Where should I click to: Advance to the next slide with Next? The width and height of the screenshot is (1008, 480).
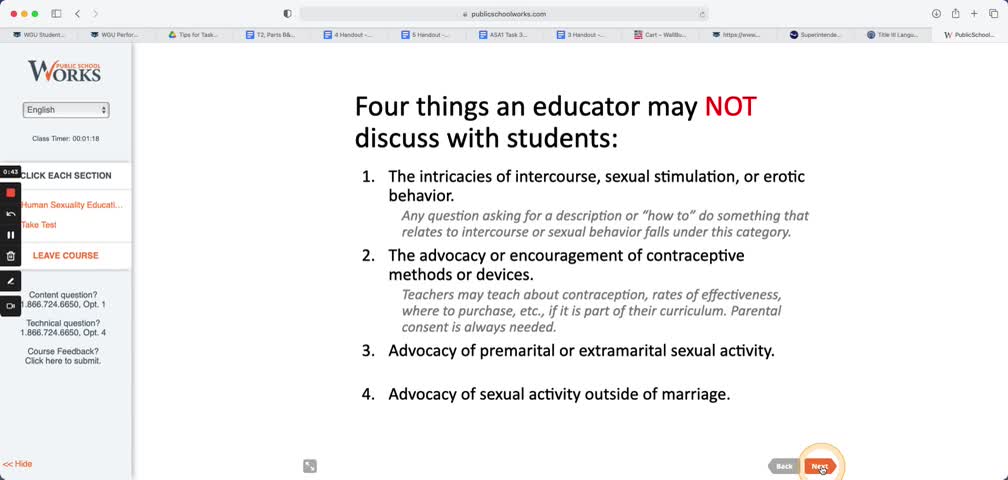[820, 467]
